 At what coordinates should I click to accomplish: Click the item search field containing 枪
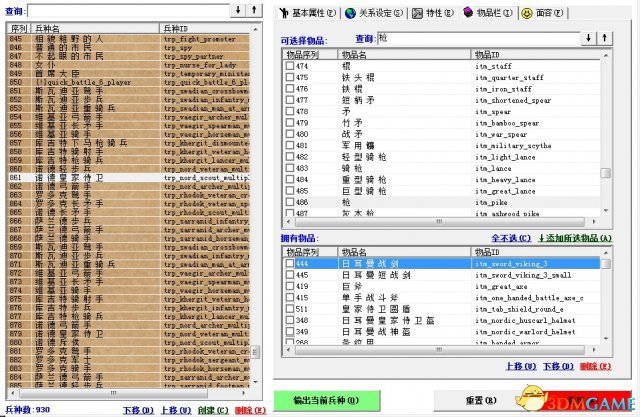click(x=478, y=38)
